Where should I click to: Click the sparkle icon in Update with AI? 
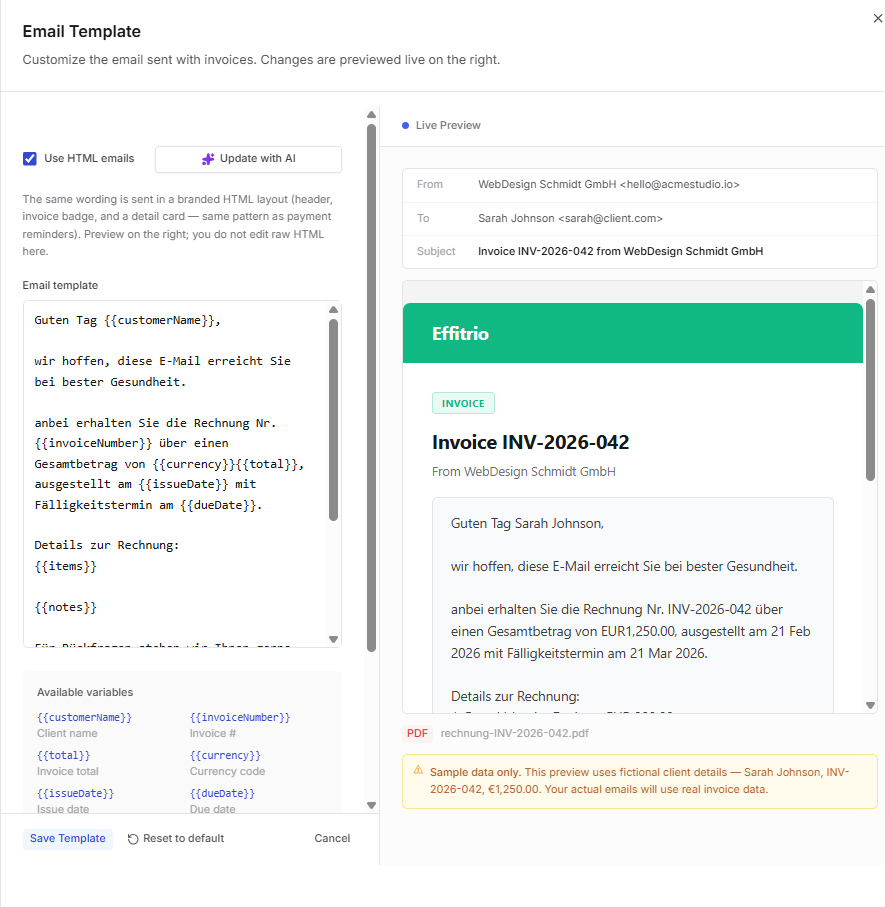tap(208, 159)
